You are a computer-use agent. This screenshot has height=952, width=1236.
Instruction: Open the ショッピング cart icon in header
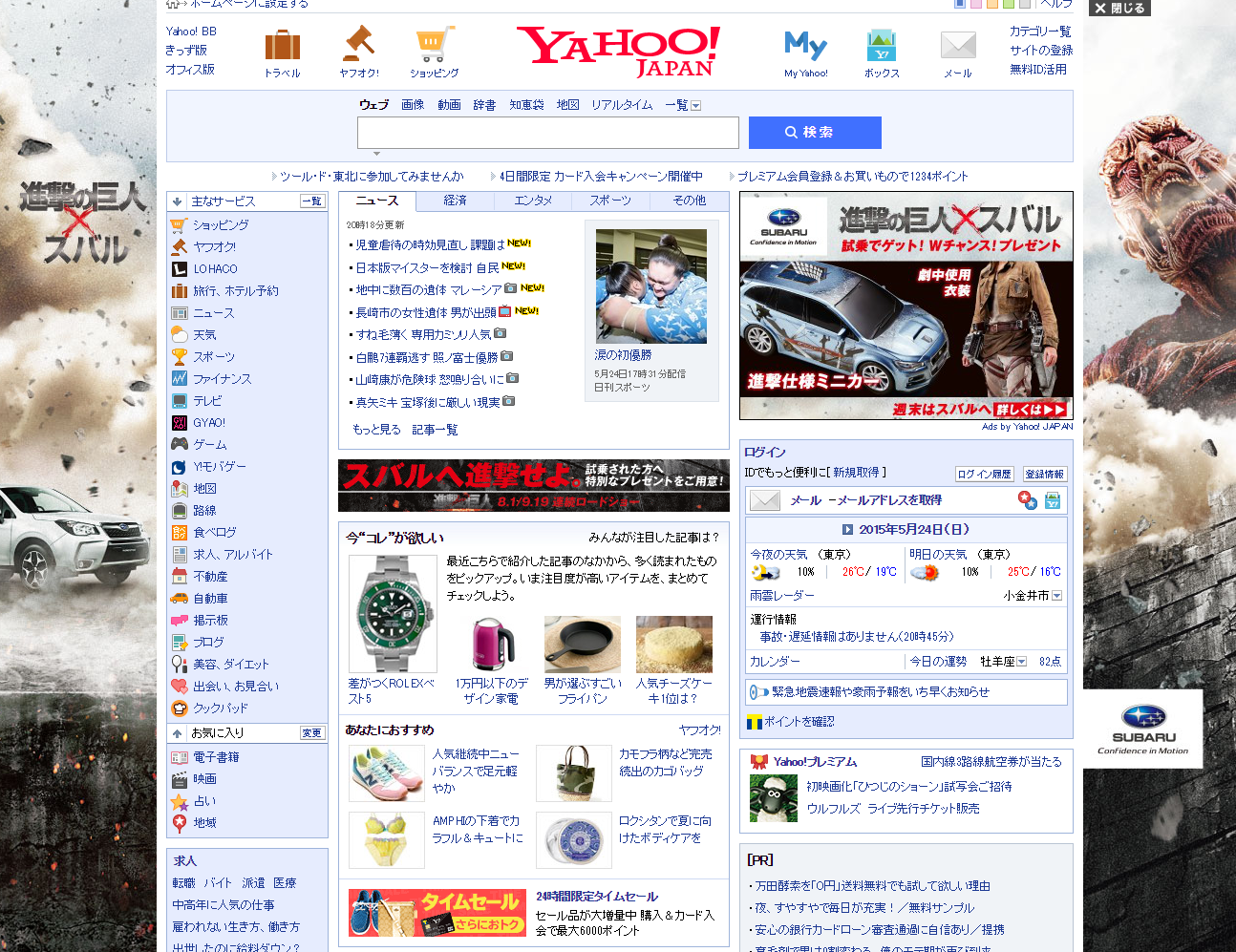pos(435,45)
